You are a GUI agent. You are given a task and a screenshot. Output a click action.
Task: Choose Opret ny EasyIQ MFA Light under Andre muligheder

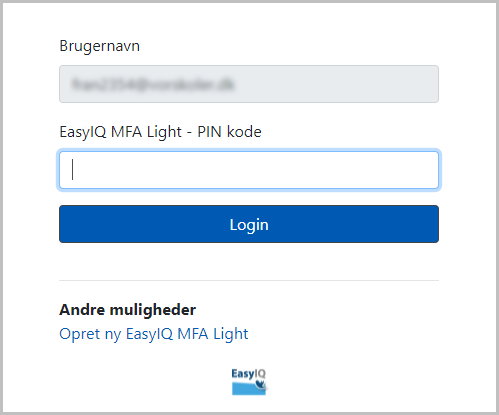(x=154, y=334)
